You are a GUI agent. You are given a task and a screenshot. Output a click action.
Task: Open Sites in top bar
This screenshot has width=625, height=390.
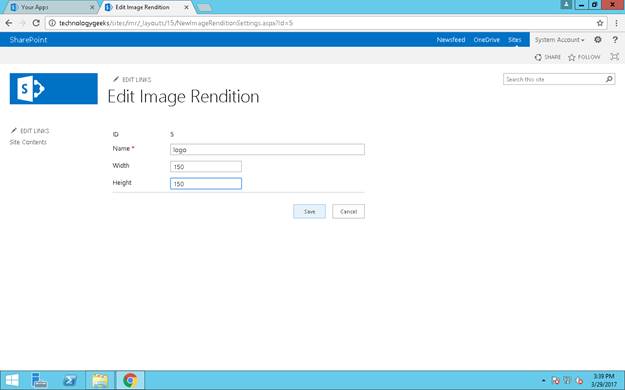pyautogui.click(x=515, y=39)
